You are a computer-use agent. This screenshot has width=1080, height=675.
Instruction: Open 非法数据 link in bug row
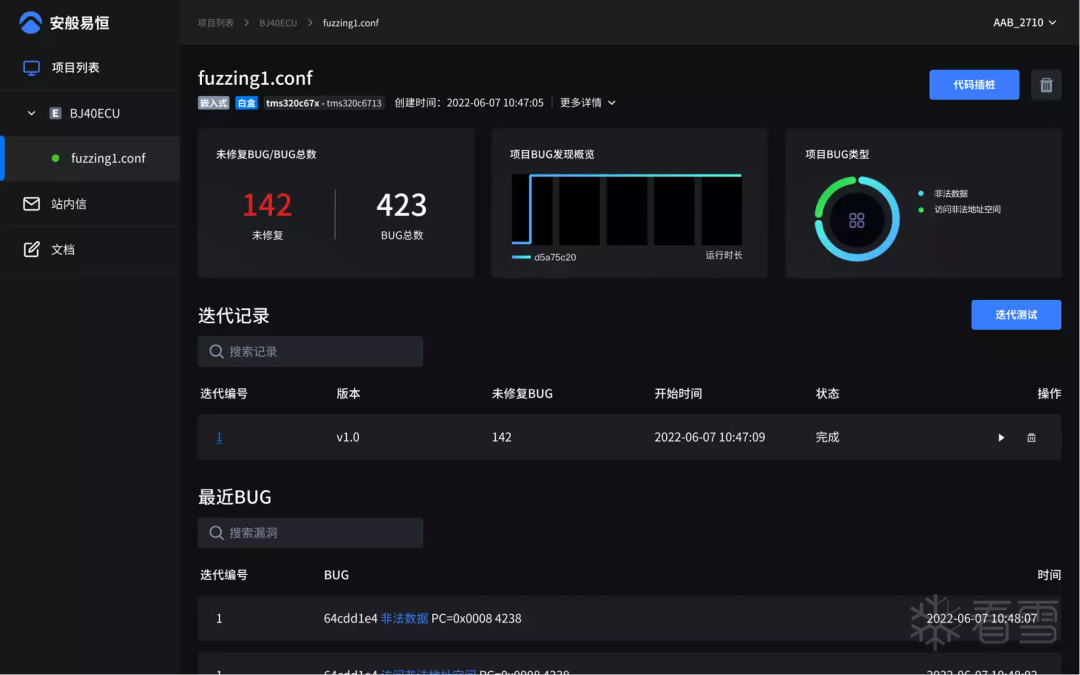[x=404, y=618]
